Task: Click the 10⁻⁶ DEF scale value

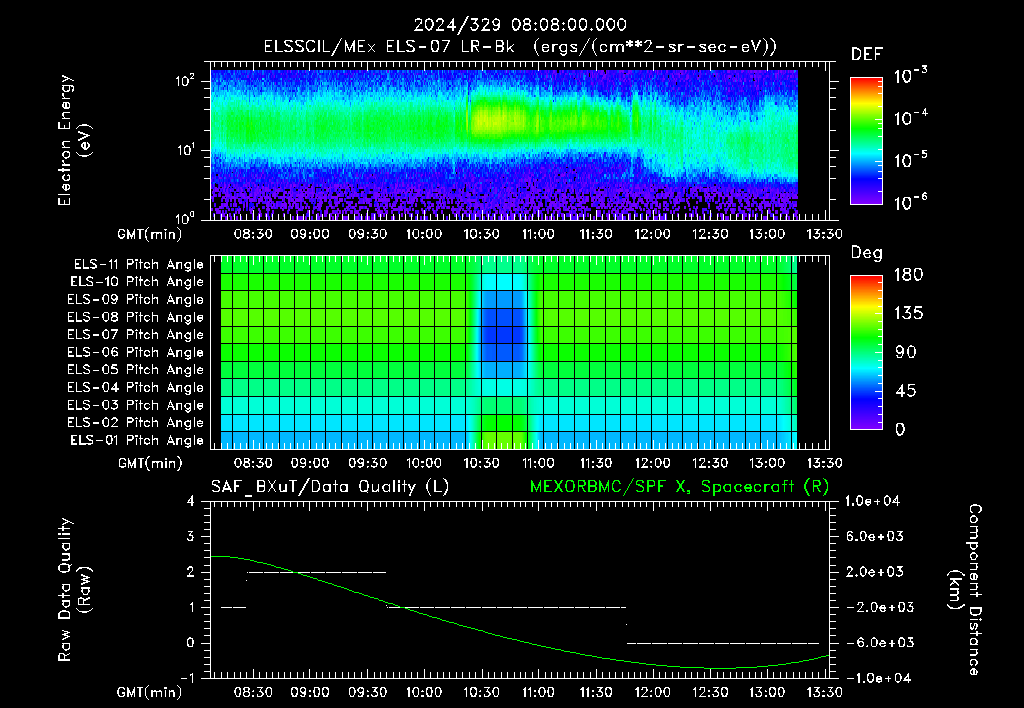Action: (910, 202)
